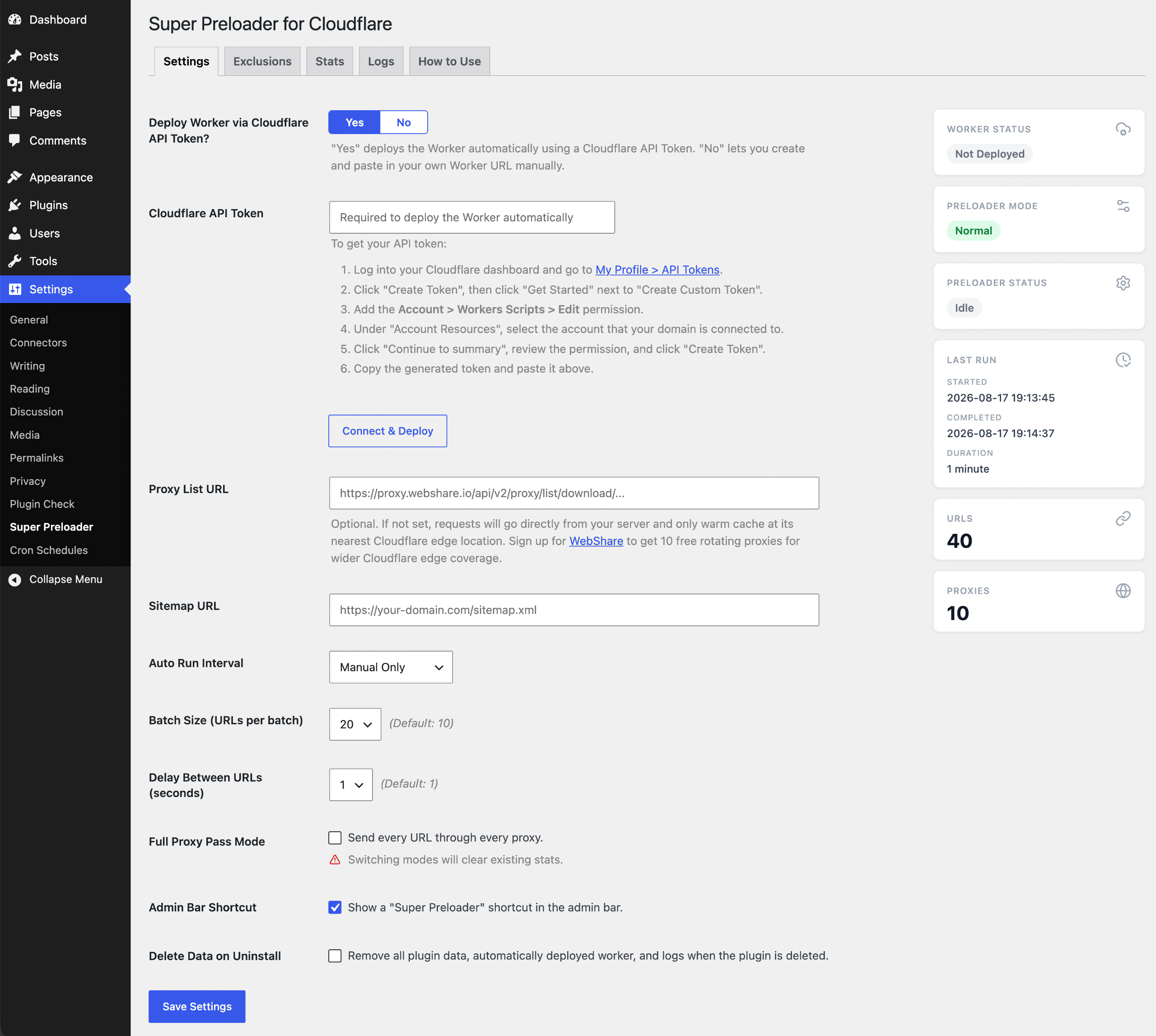Screen dimensions: 1156x1036
Task: Click the Save Settings button
Action: coord(197,1006)
